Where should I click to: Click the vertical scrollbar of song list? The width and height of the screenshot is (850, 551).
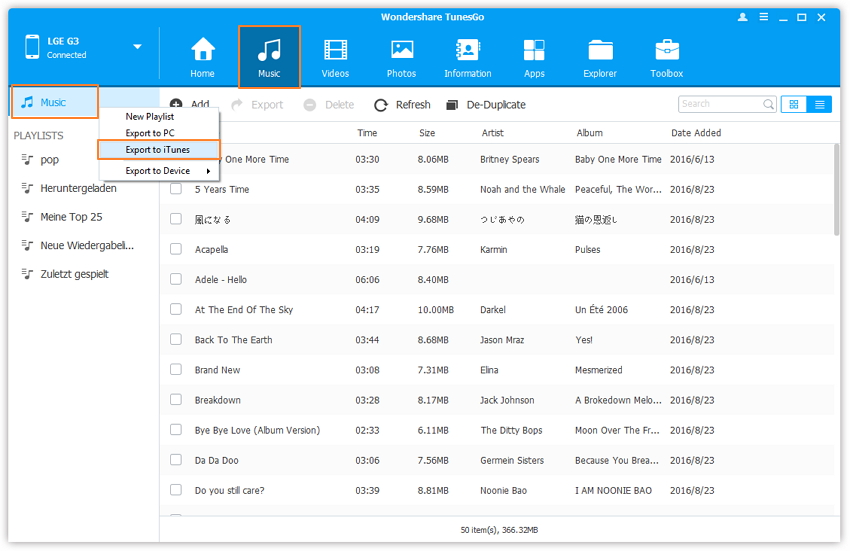click(x=836, y=190)
